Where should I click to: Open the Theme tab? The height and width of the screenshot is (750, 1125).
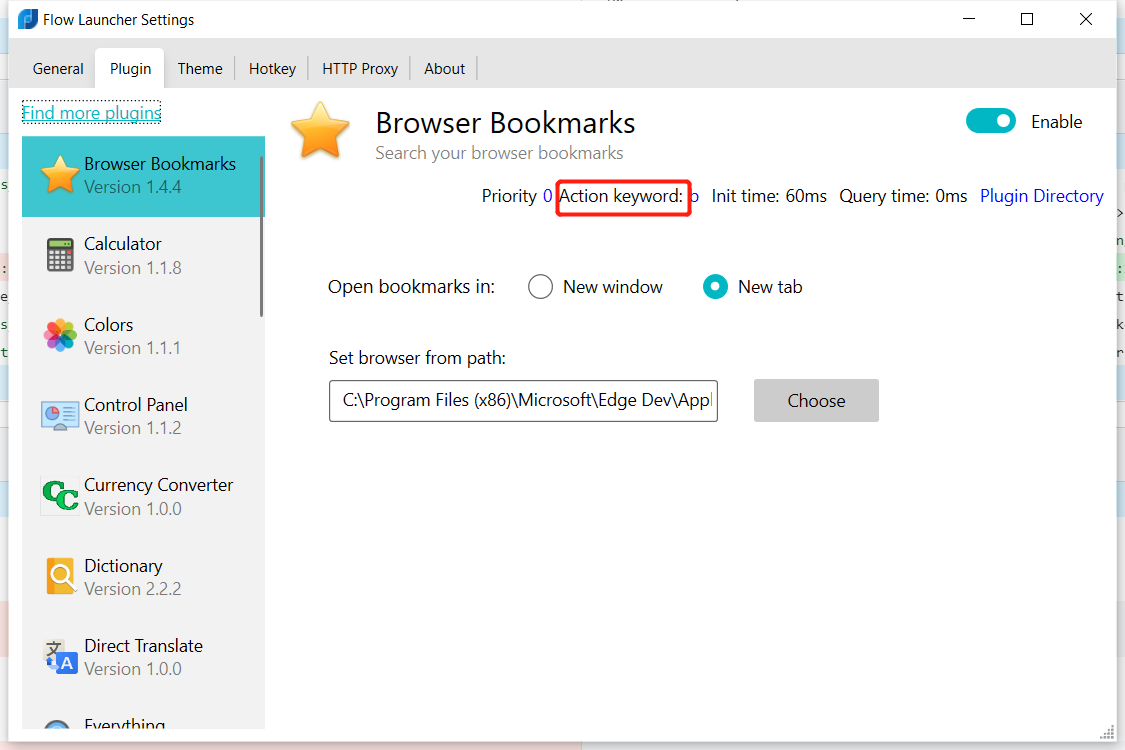[200, 69]
